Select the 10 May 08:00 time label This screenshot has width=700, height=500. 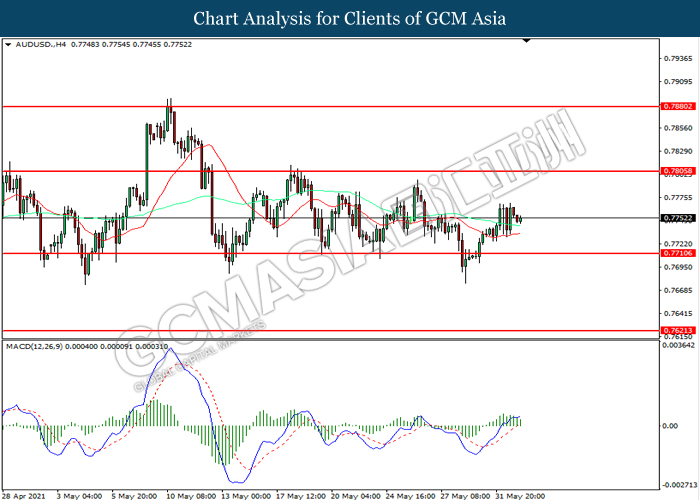(191, 496)
